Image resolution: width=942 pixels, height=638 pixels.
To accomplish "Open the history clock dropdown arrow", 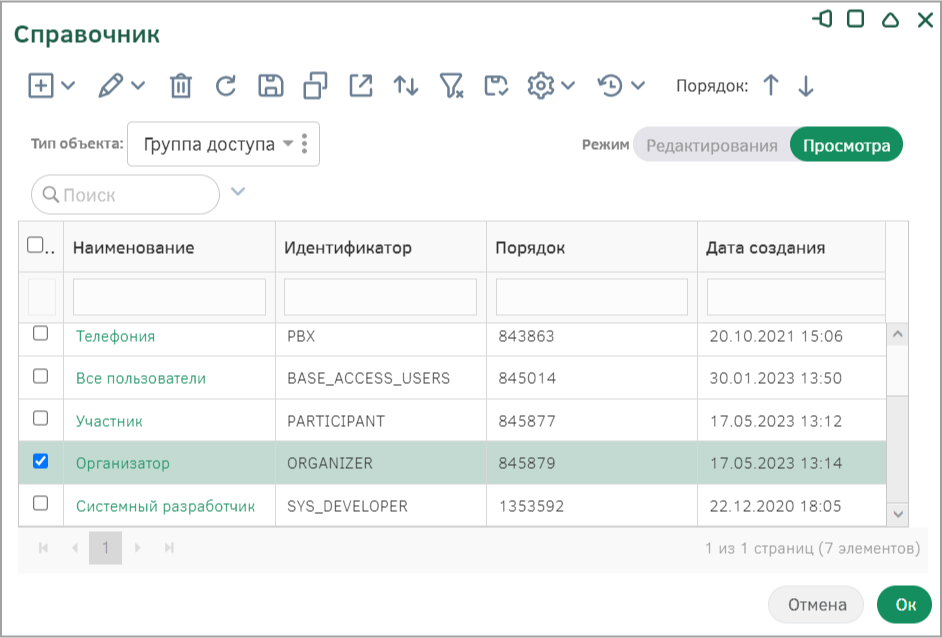I will pos(638,85).
